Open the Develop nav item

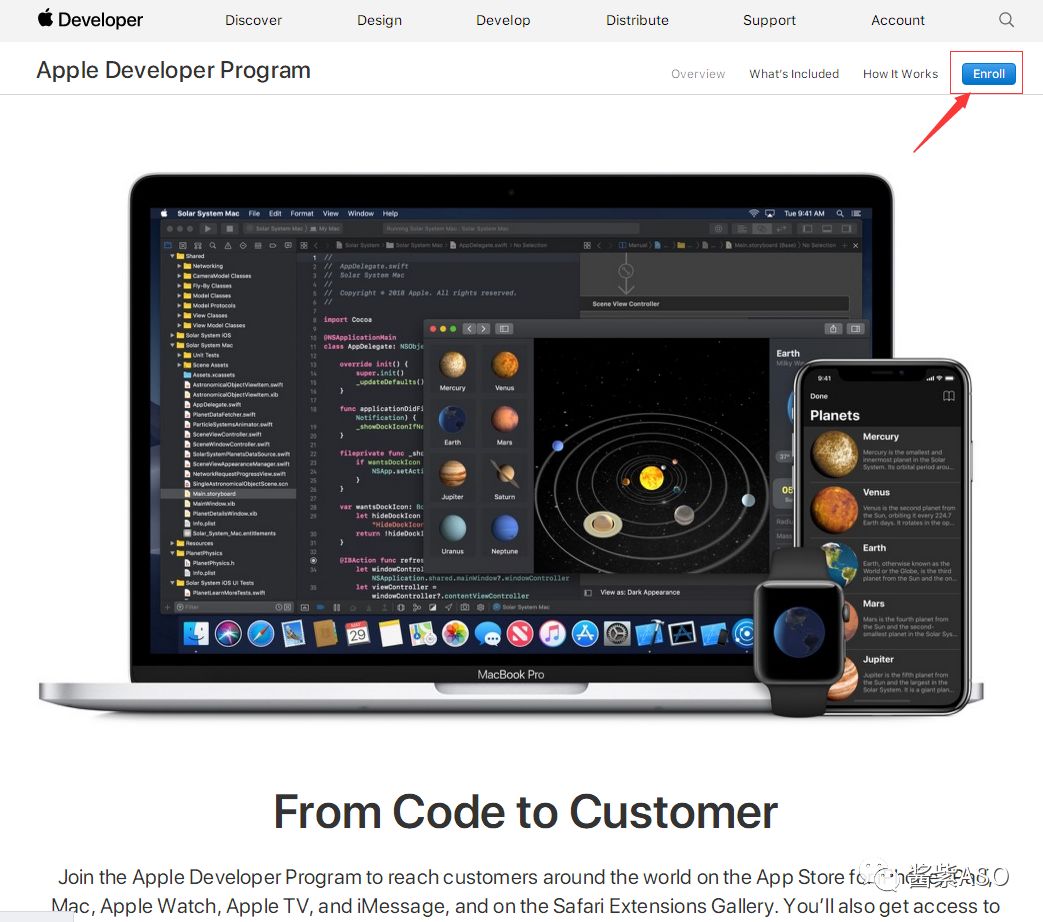(503, 20)
